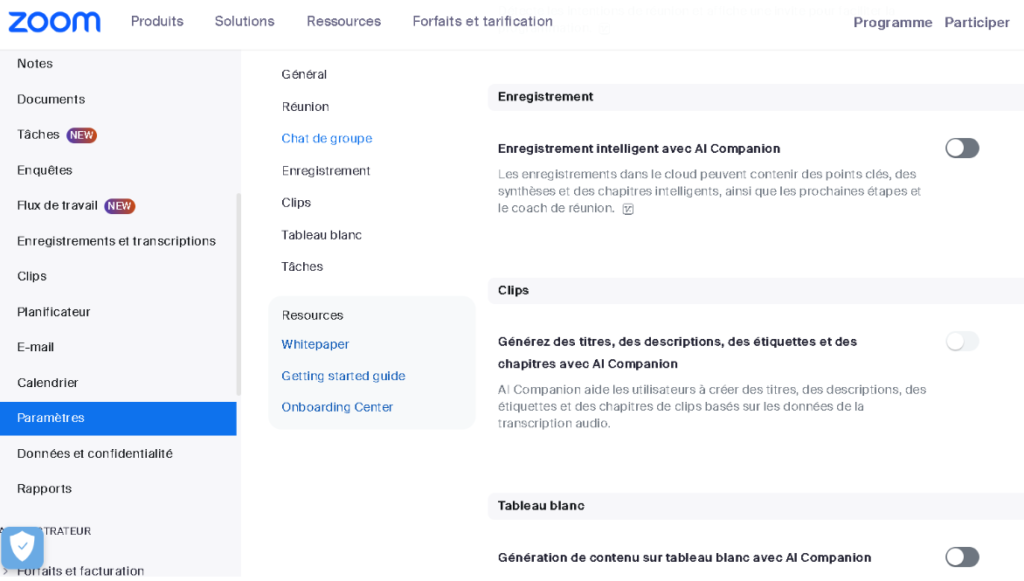Go to Onboarding Center
The width and height of the screenshot is (1024, 581).
point(337,407)
